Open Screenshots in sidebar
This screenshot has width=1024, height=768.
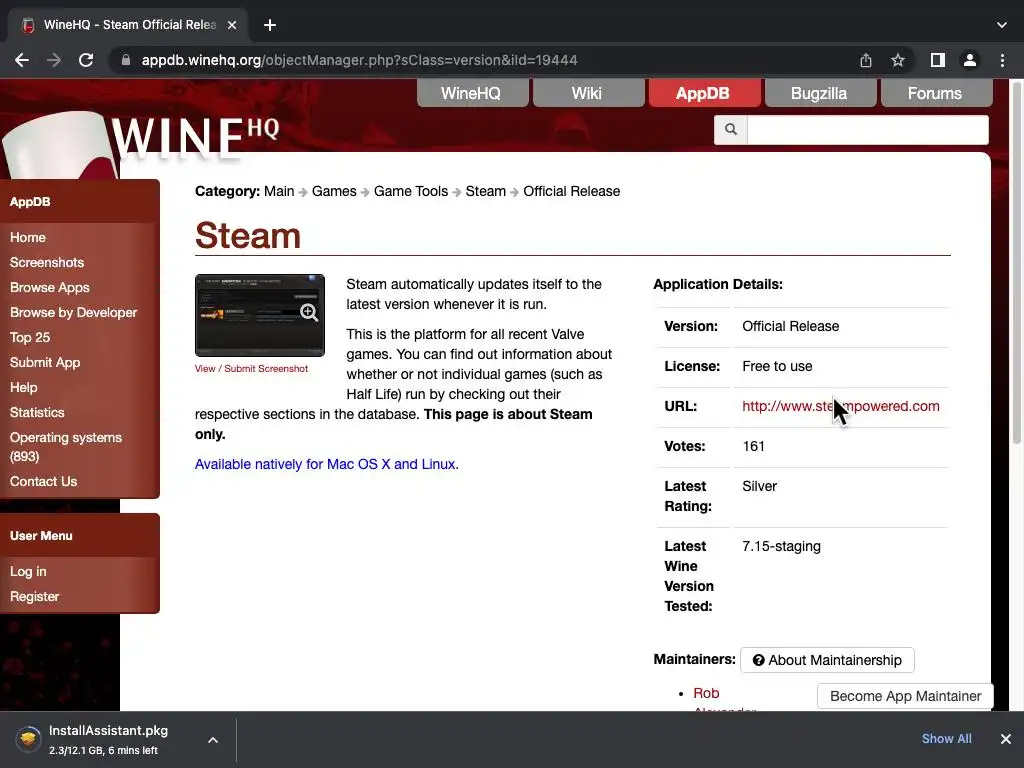[47, 263]
